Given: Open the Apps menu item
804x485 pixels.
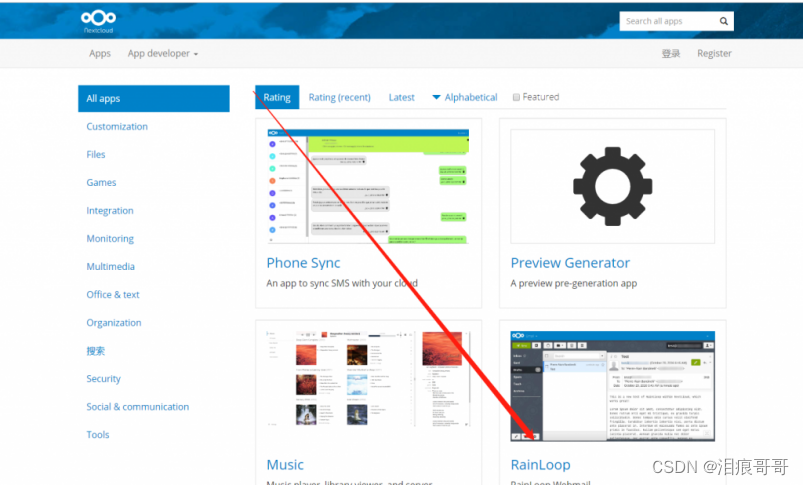Looking at the screenshot, I should click(99, 53).
